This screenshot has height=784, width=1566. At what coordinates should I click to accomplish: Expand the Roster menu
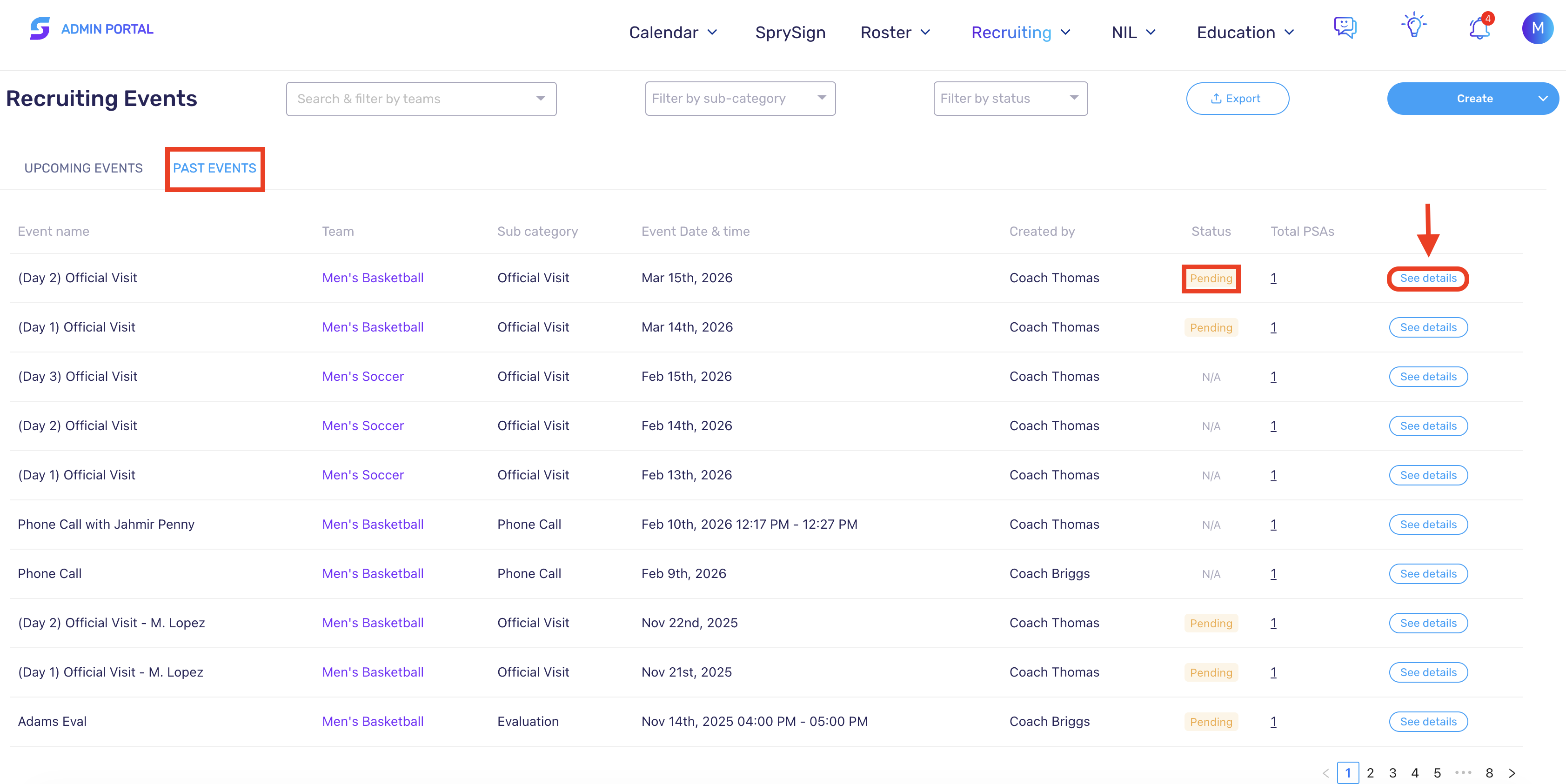[x=895, y=32]
